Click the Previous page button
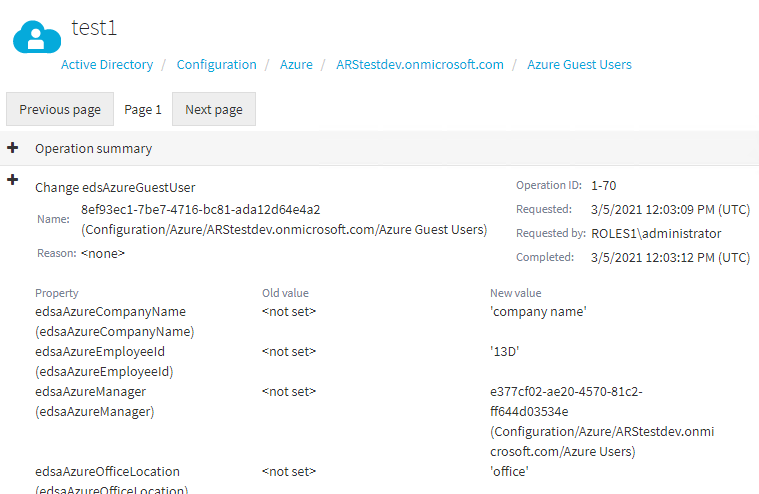 pos(60,109)
